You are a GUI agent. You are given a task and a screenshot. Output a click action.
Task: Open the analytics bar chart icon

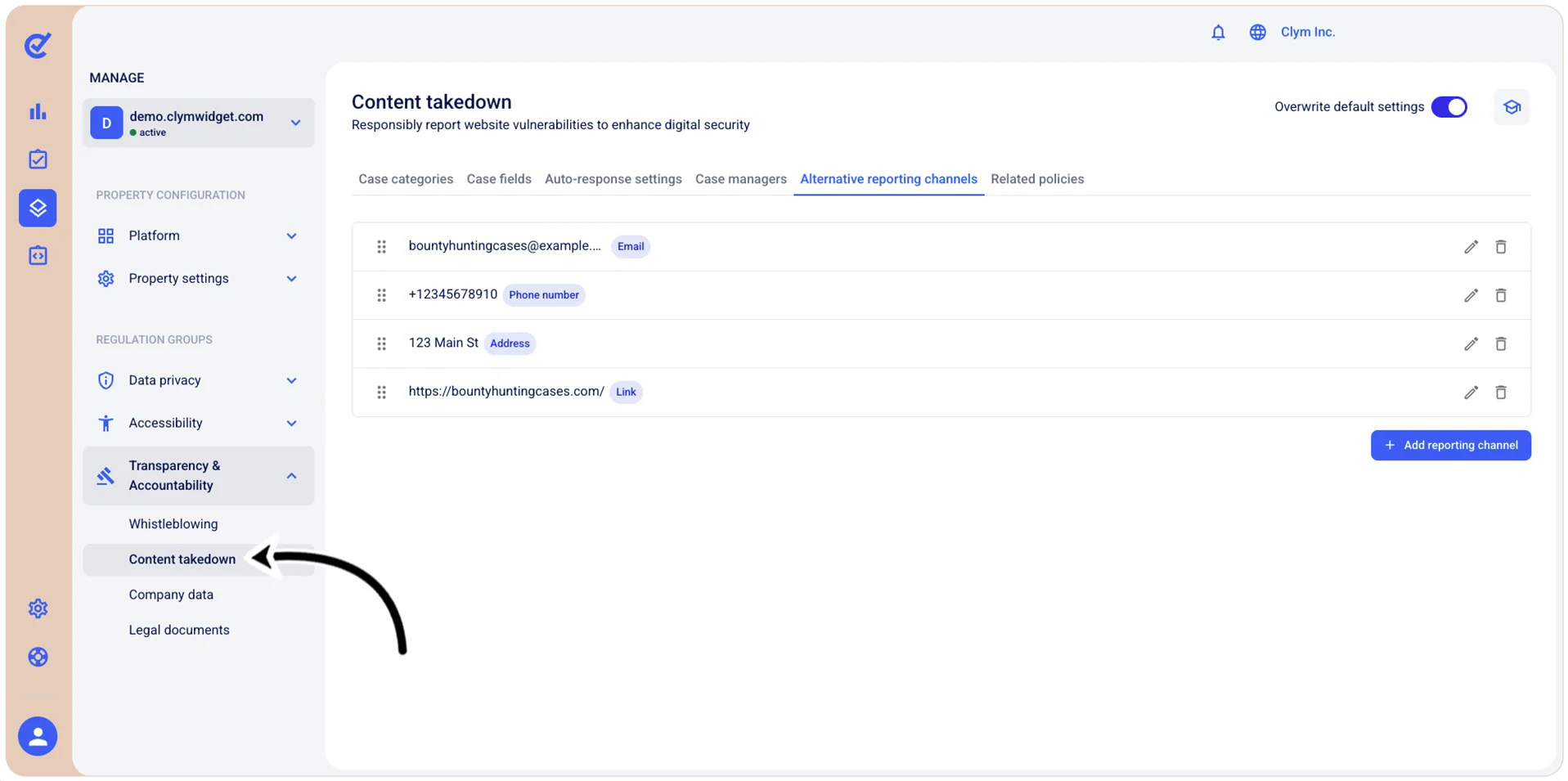pyautogui.click(x=38, y=111)
